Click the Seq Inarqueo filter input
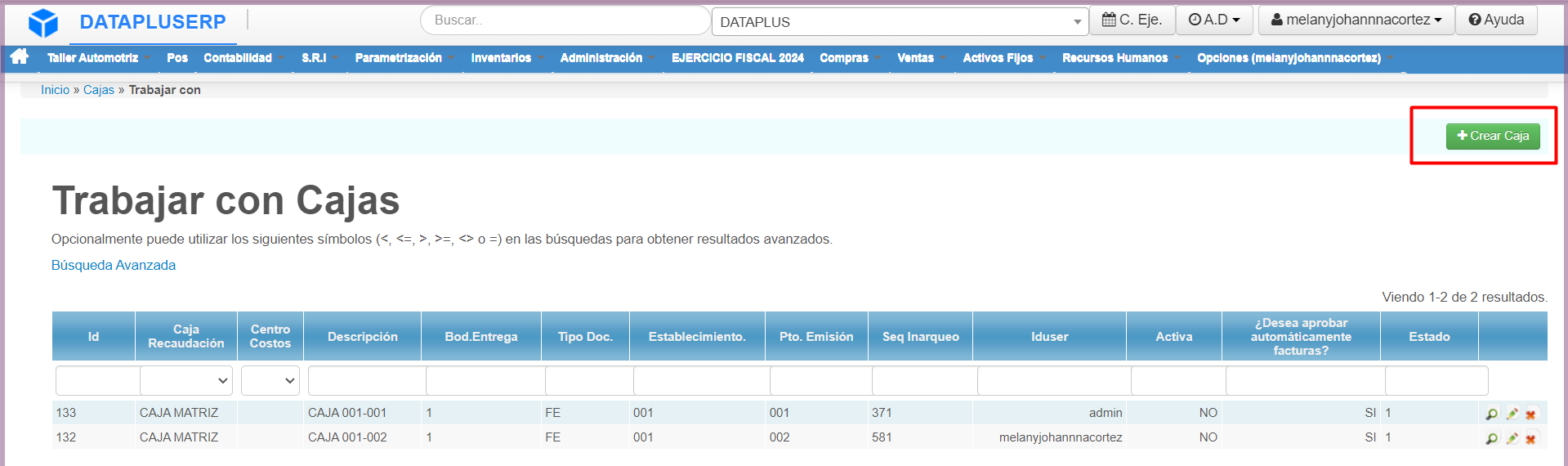 [x=925, y=381]
